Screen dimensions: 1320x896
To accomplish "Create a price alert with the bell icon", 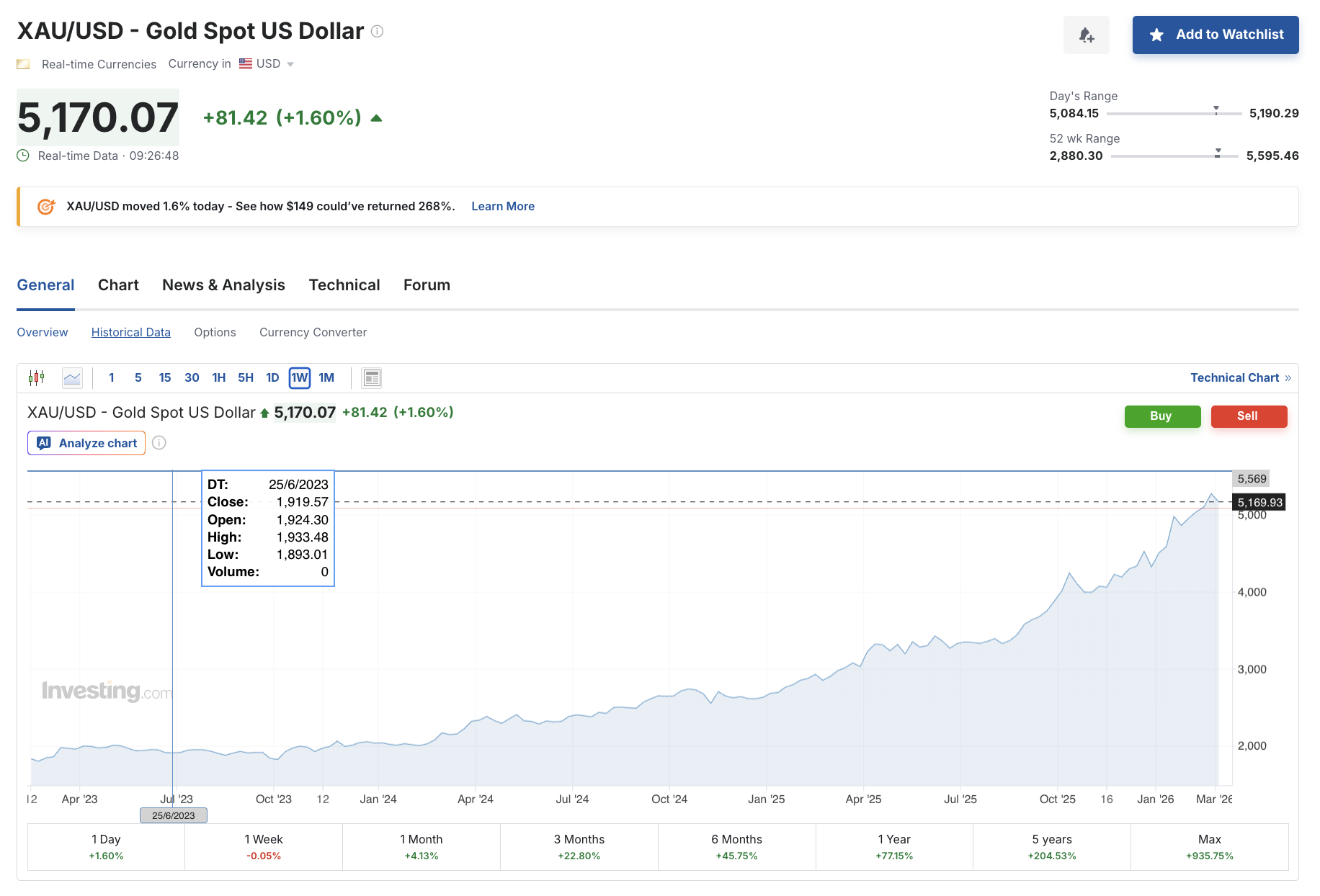I will click(x=1087, y=35).
